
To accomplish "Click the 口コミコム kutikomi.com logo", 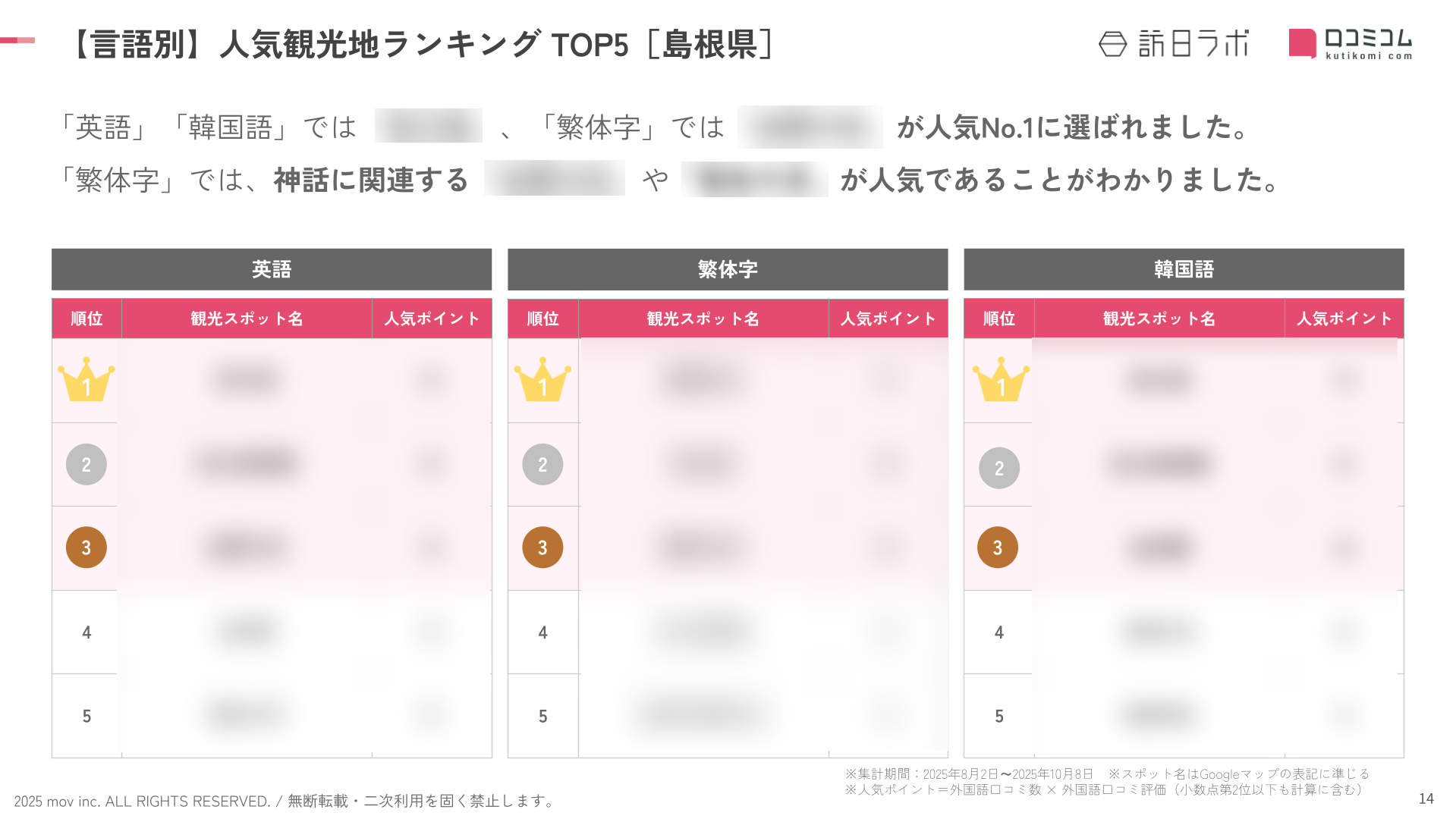I will (1351, 44).
